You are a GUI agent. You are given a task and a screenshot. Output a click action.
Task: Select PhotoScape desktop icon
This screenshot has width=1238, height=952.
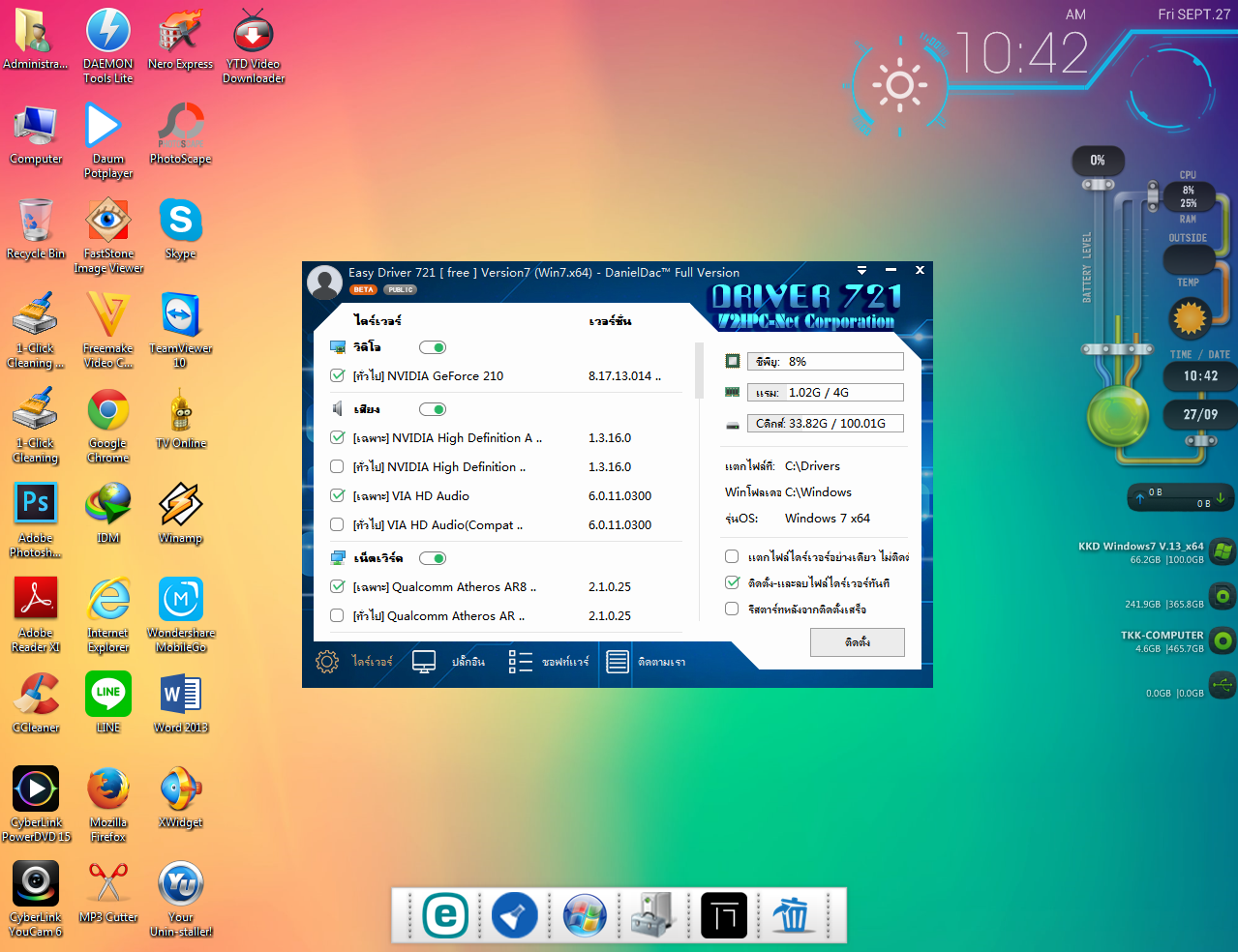pyautogui.click(x=180, y=134)
